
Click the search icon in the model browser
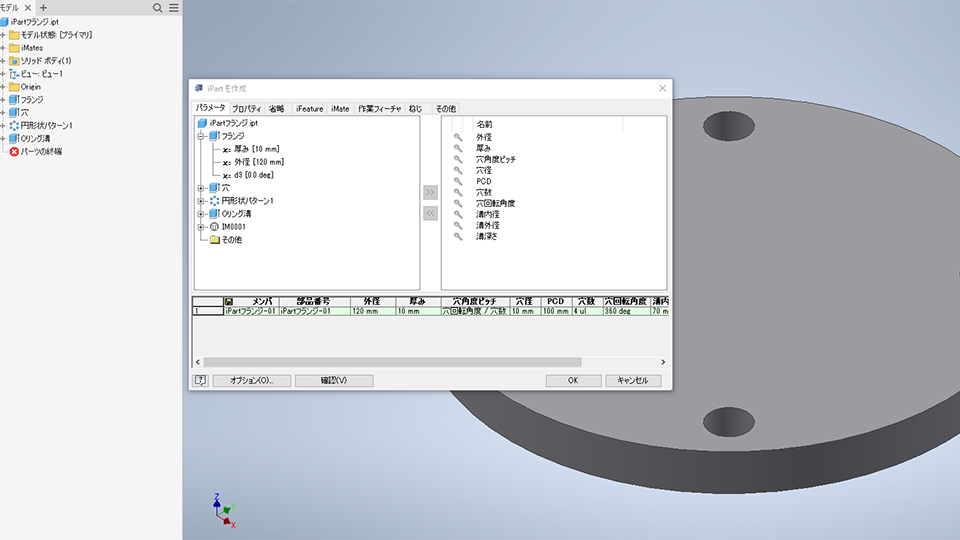pyautogui.click(x=158, y=7)
